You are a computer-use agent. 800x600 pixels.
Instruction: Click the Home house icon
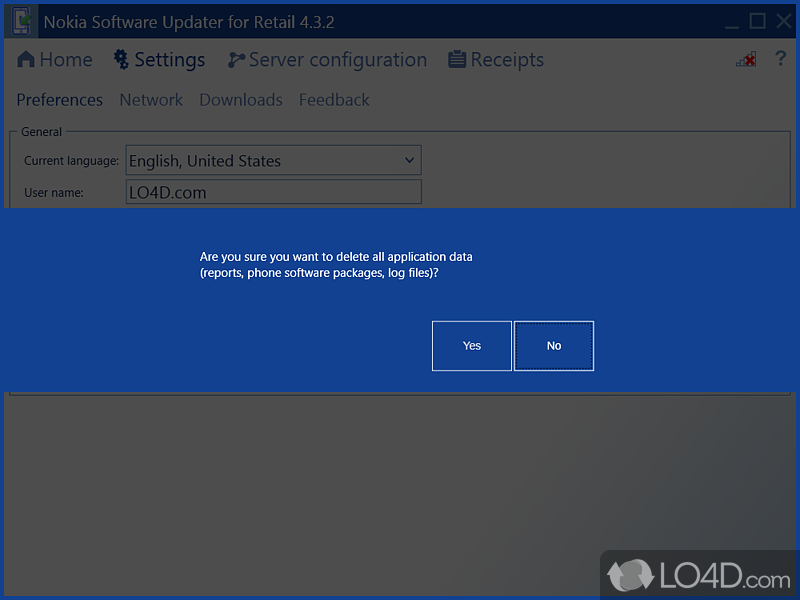pos(26,59)
